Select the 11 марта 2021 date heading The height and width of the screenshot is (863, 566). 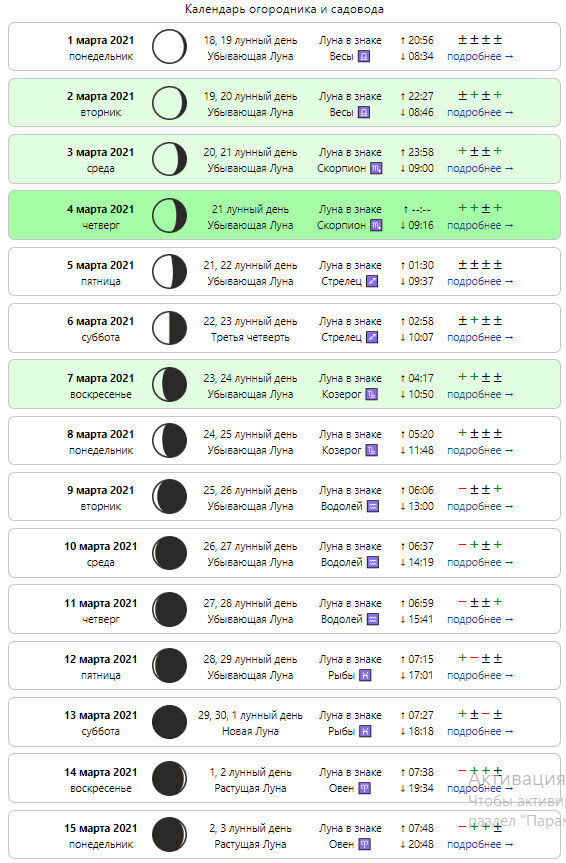point(101,603)
